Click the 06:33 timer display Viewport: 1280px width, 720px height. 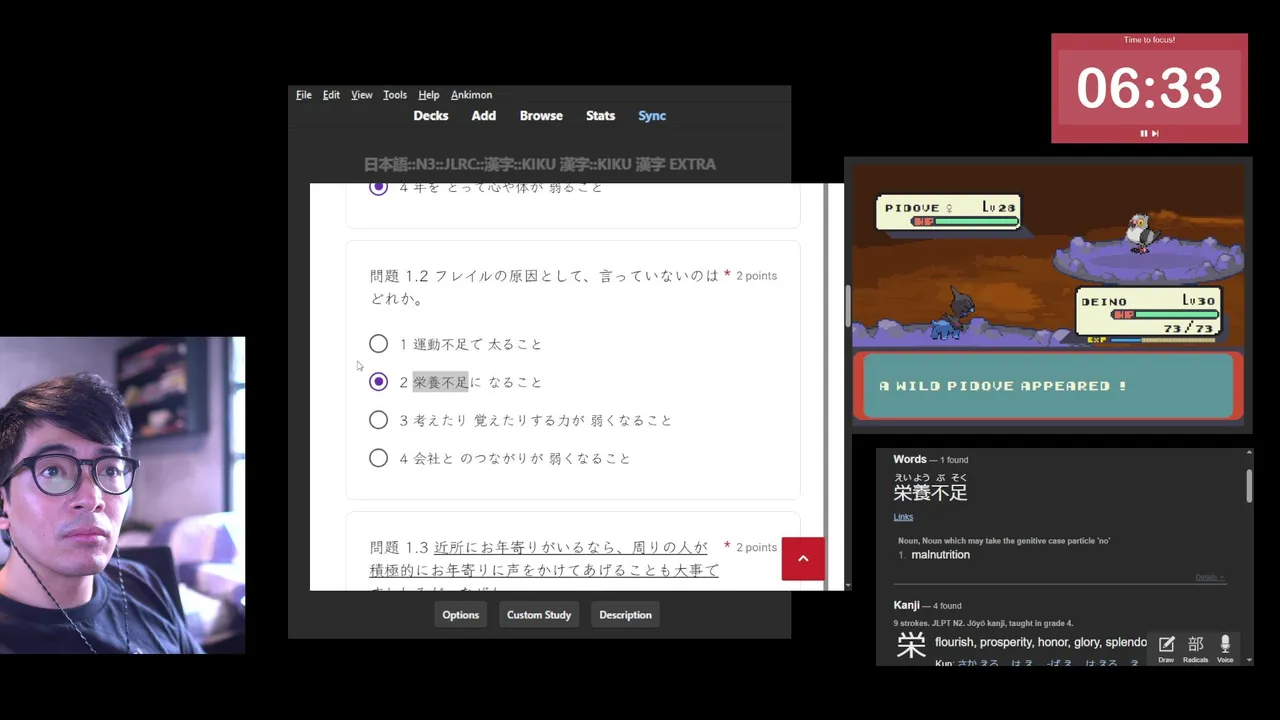point(1149,88)
